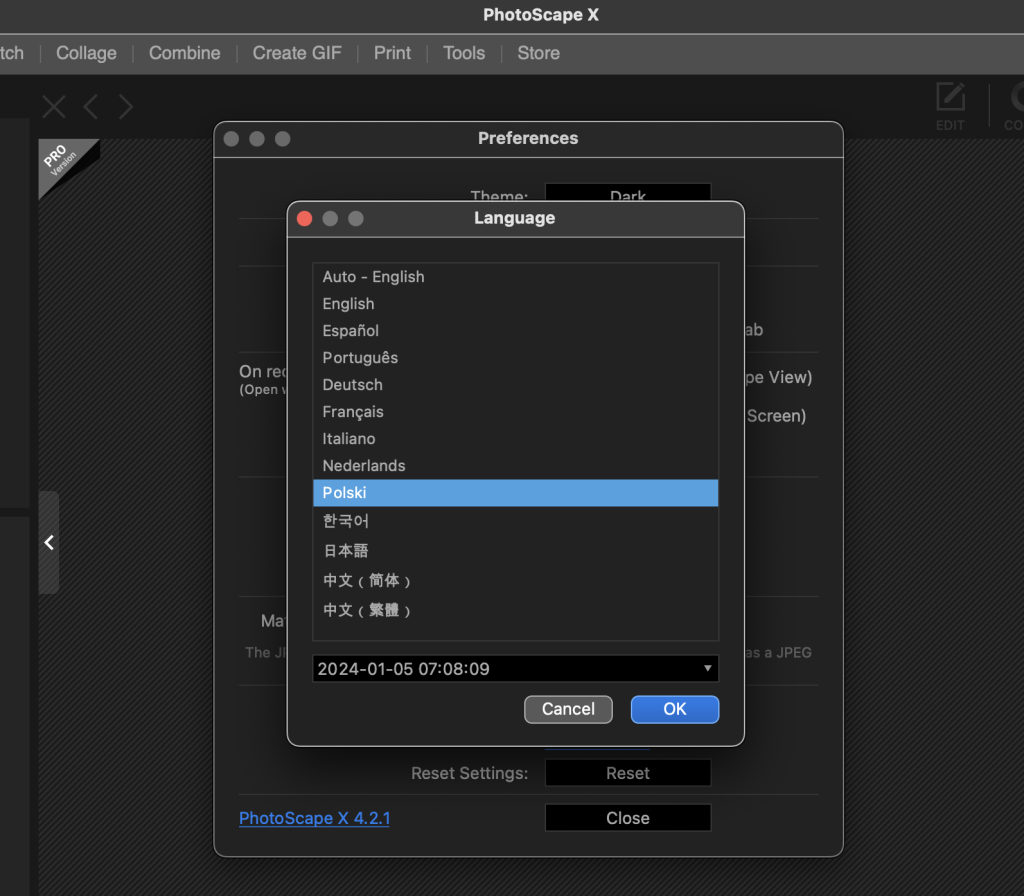
Task: Open the Theme Dark selector
Action: pos(627,194)
